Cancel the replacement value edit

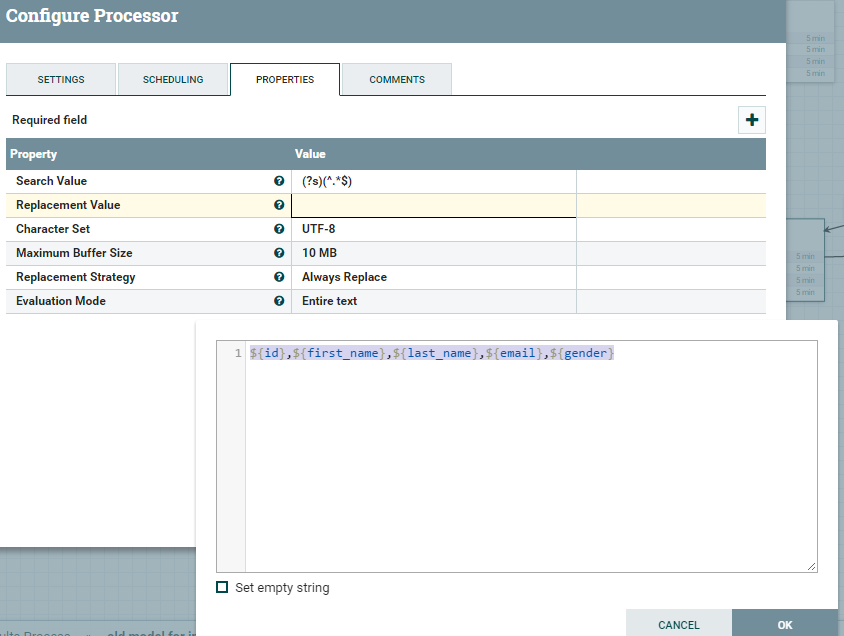[x=679, y=624]
